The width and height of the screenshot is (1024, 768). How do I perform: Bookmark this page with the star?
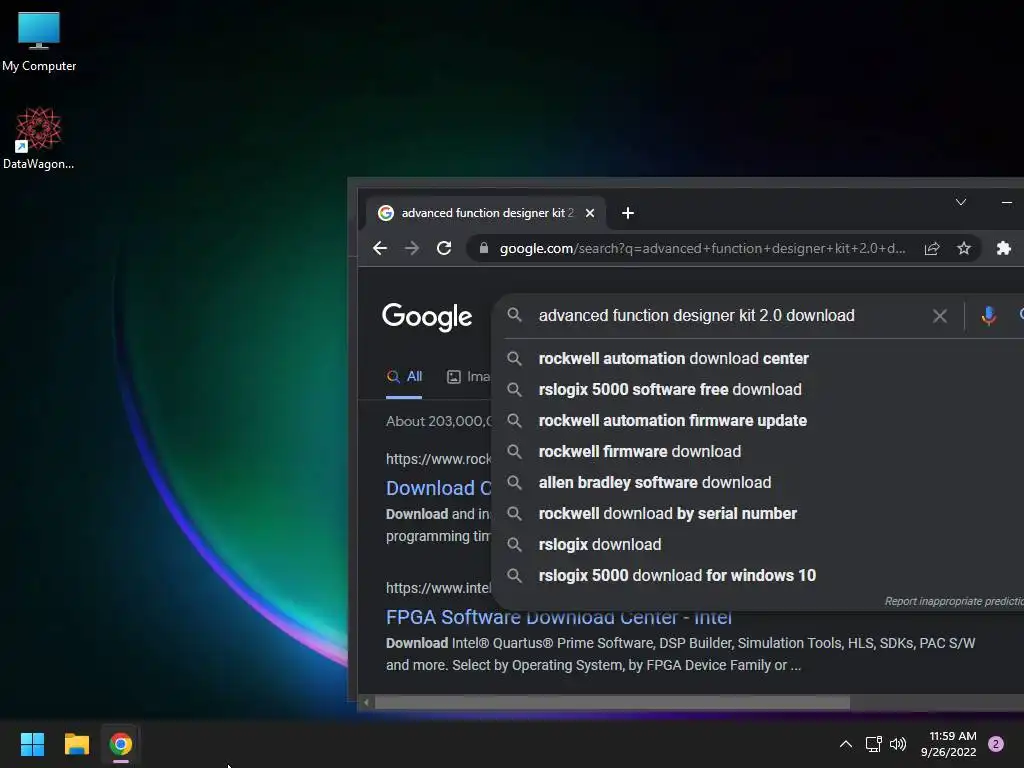click(964, 248)
